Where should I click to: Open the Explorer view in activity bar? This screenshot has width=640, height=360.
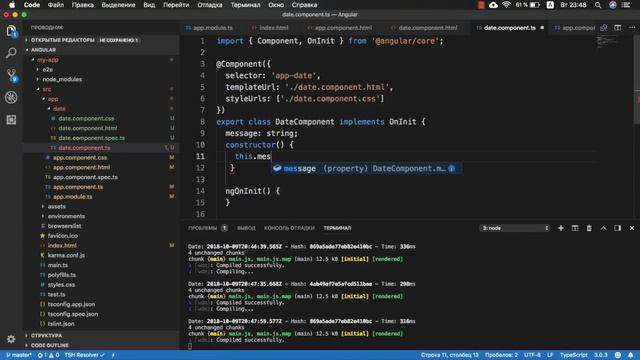coord(11,31)
